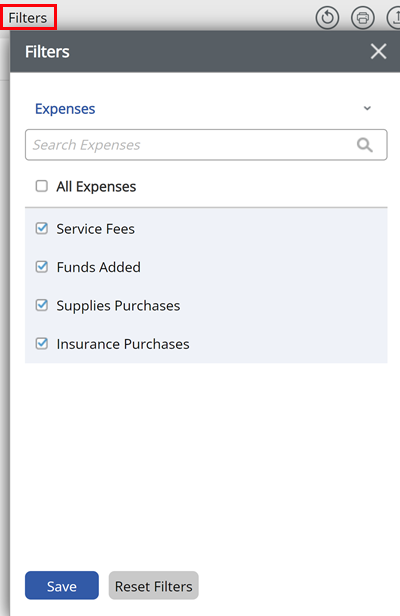Image resolution: width=400 pixels, height=616 pixels.
Task: Select the Supplies Purchases label
Action: point(118,306)
